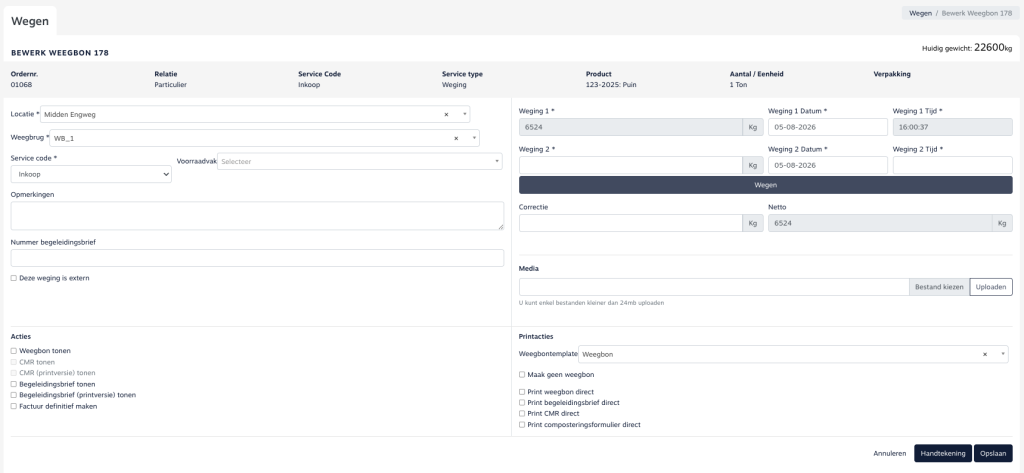1024x473 pixels.
Task: Click the Weging 1 value 6524
Action: [631, 127]
